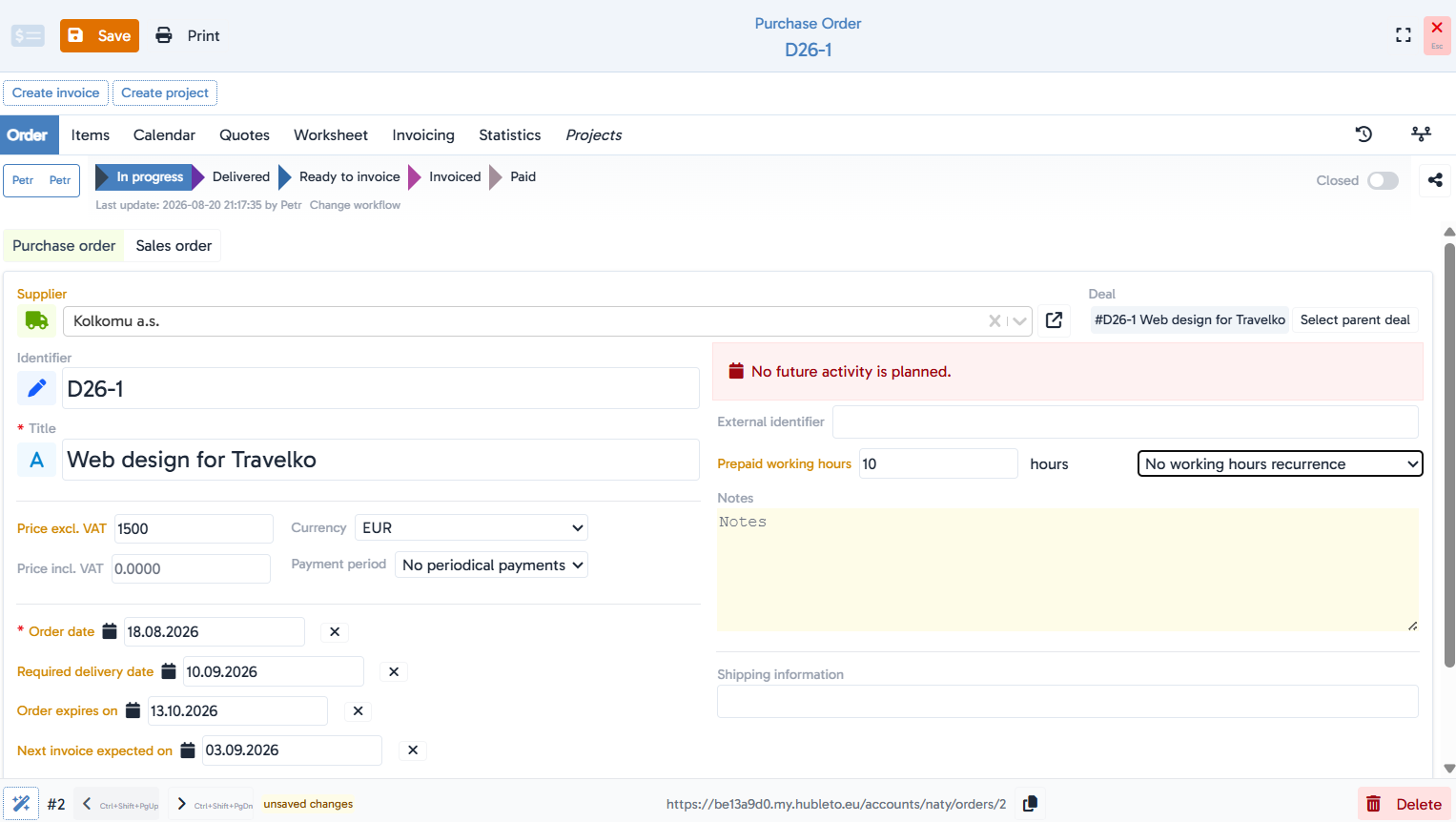Click the green supplier truck icon
The image size is (1456, 822).
(x=36, y=320)
